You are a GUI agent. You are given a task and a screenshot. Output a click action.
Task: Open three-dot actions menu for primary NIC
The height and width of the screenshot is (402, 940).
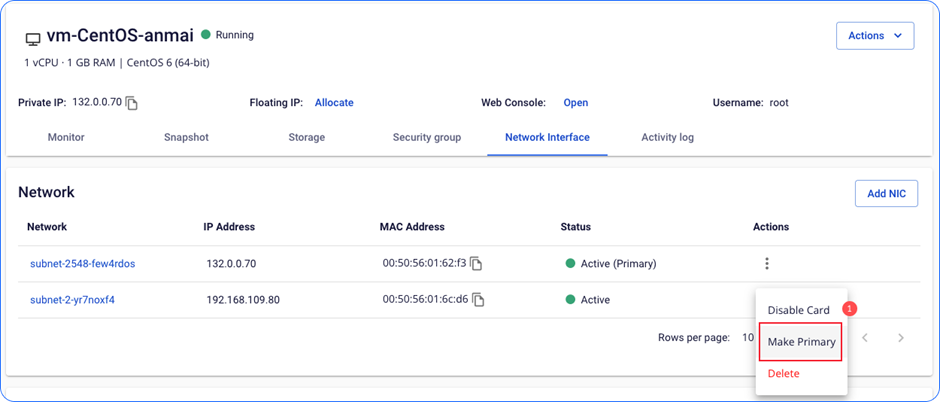[767, 264]
